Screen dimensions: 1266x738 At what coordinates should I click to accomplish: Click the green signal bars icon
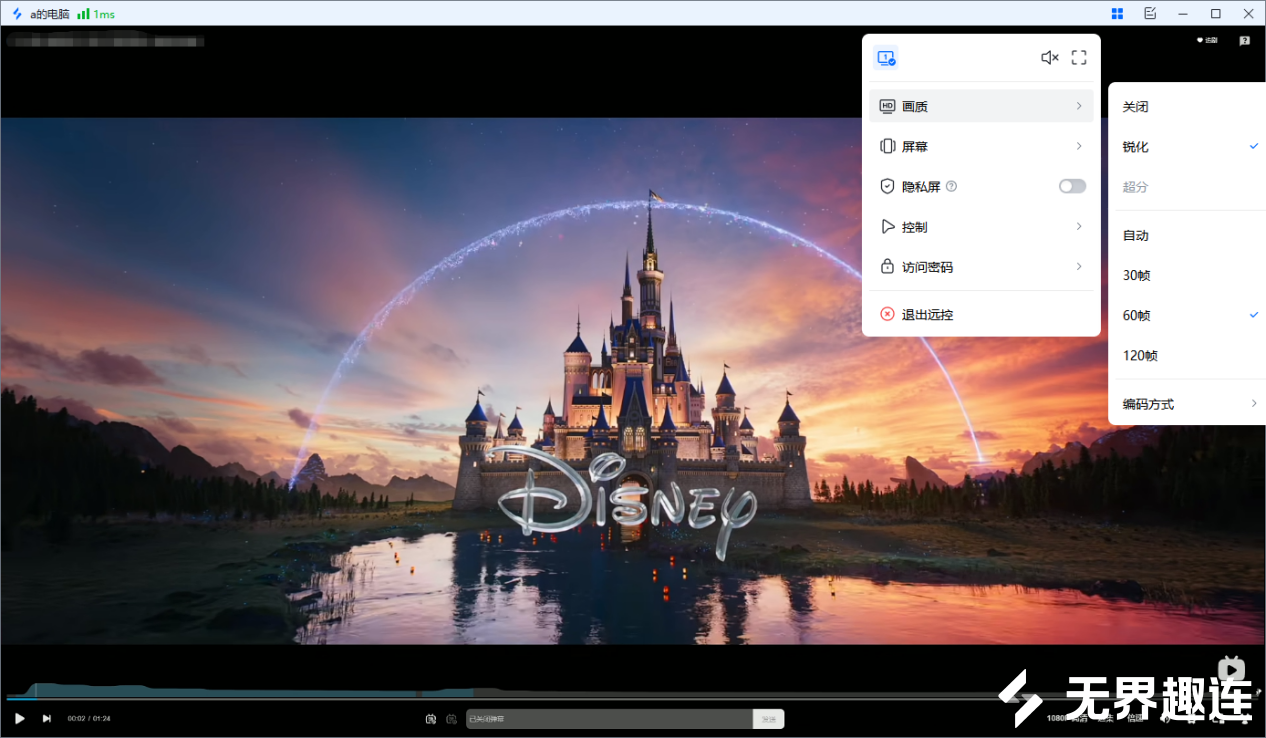tap(83, 14)
